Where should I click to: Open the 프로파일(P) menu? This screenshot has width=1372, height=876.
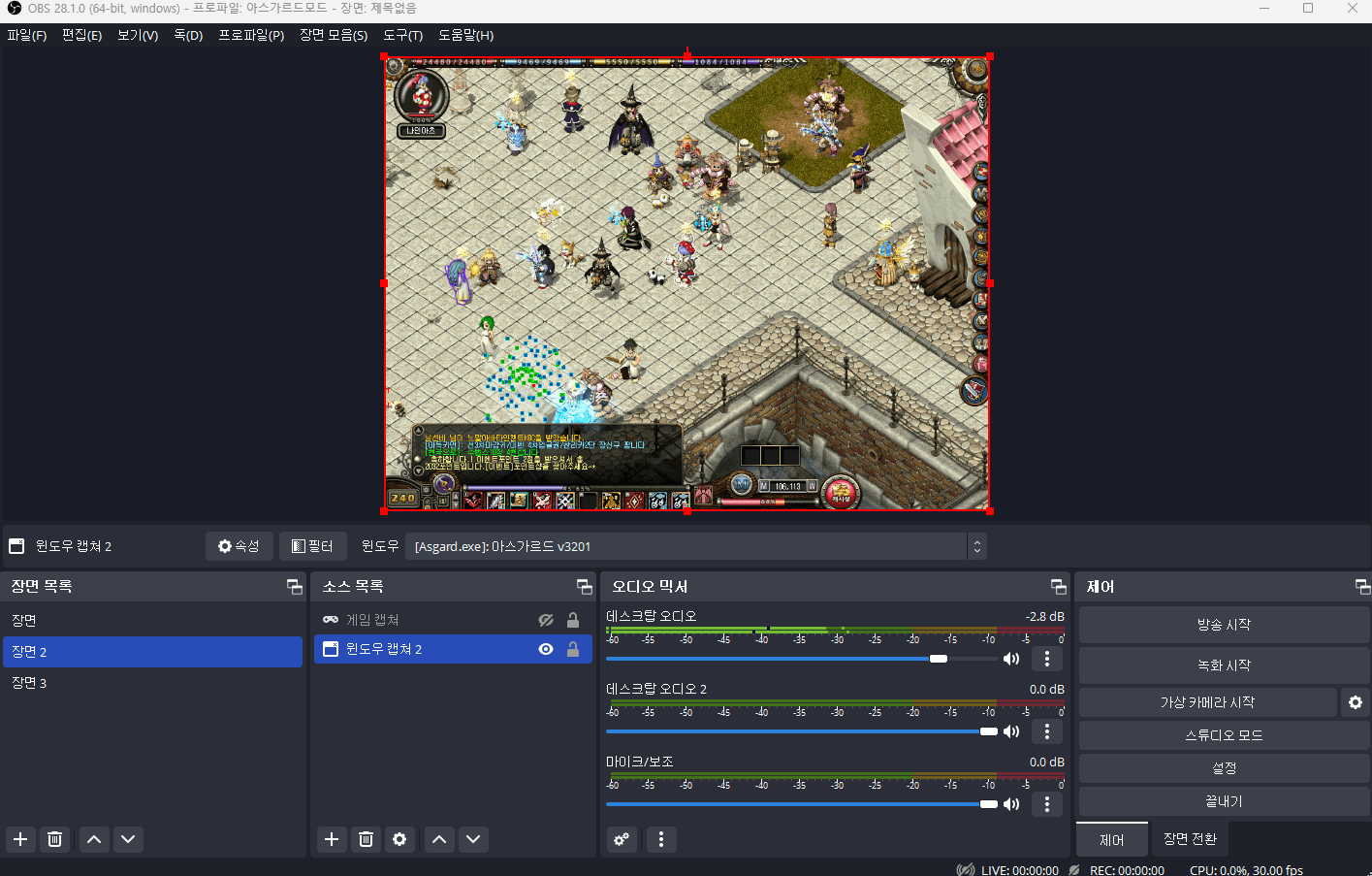tap(251, 35)
